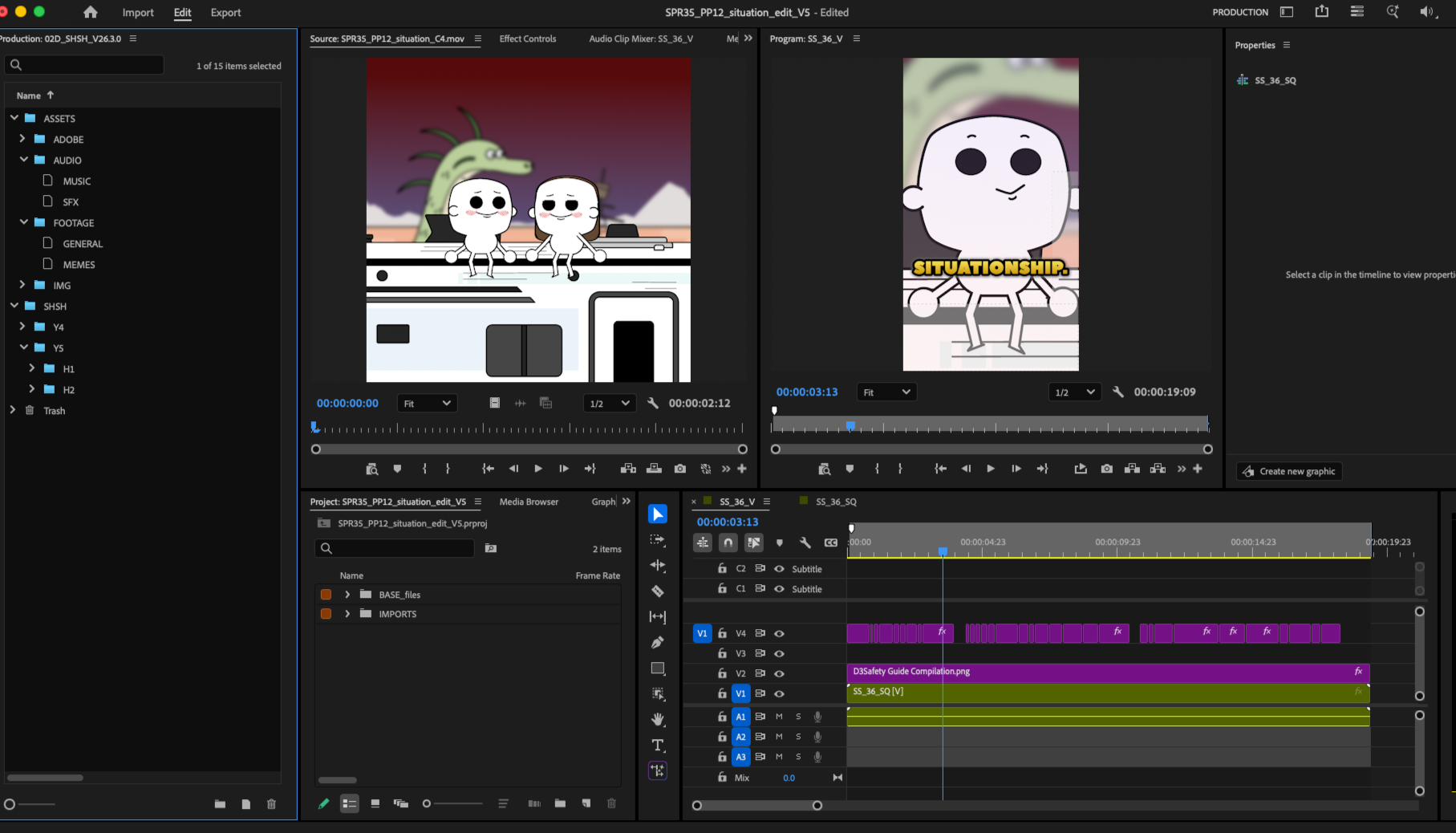The height and width of the screenshot is (833, 1456).
Task: Create a new bin in Project panel
Action: click(x=560, y=803)
